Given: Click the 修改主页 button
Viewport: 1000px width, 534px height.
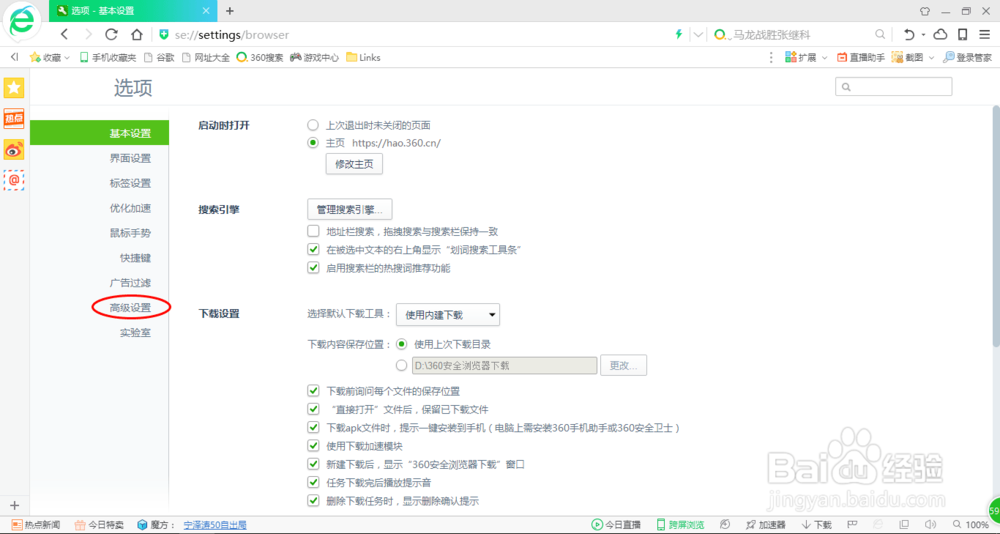Looking at the screenshot, I should [x=354, y=164].
